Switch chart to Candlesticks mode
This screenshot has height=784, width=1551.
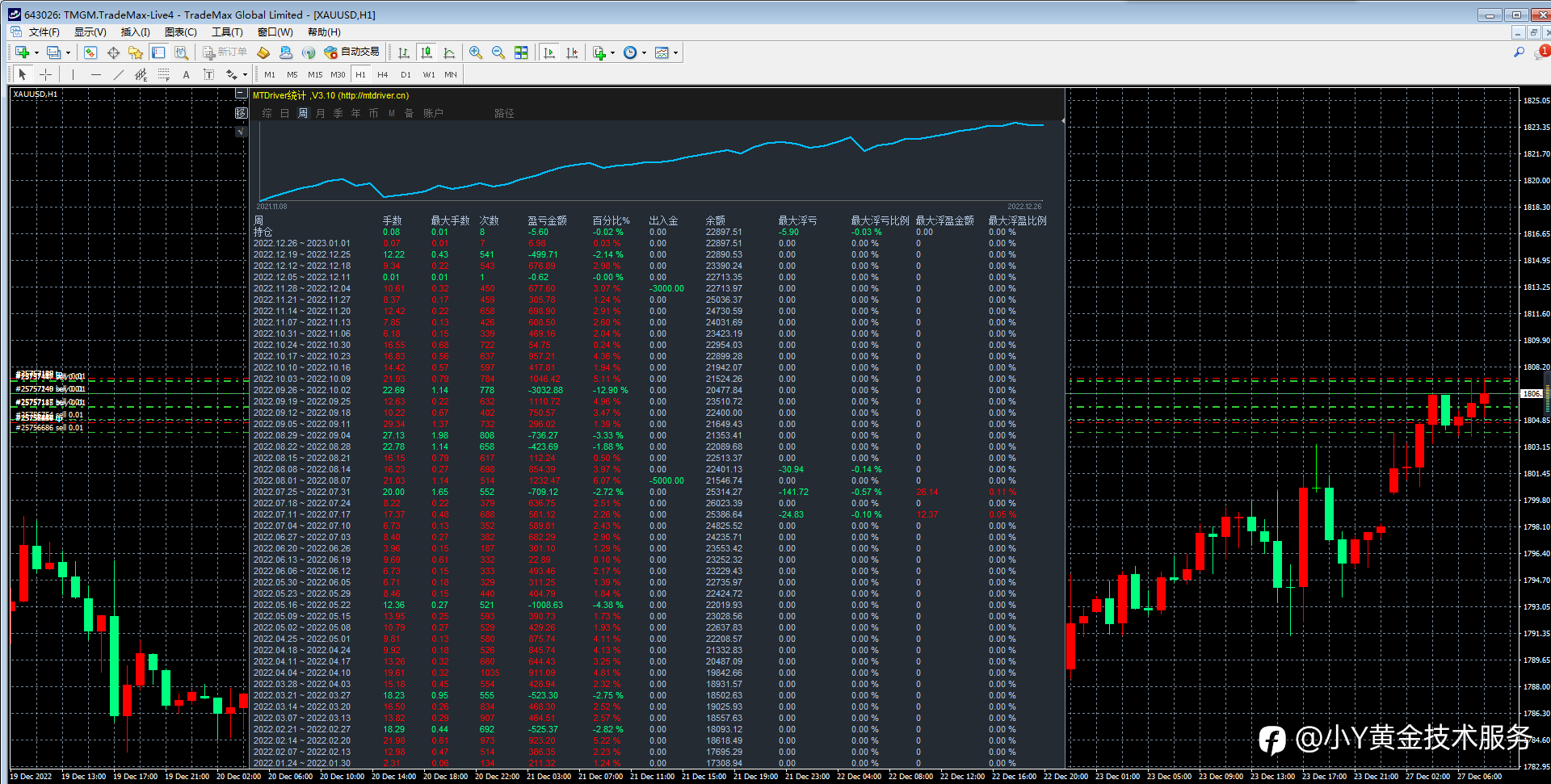click(x=427, y=52)
